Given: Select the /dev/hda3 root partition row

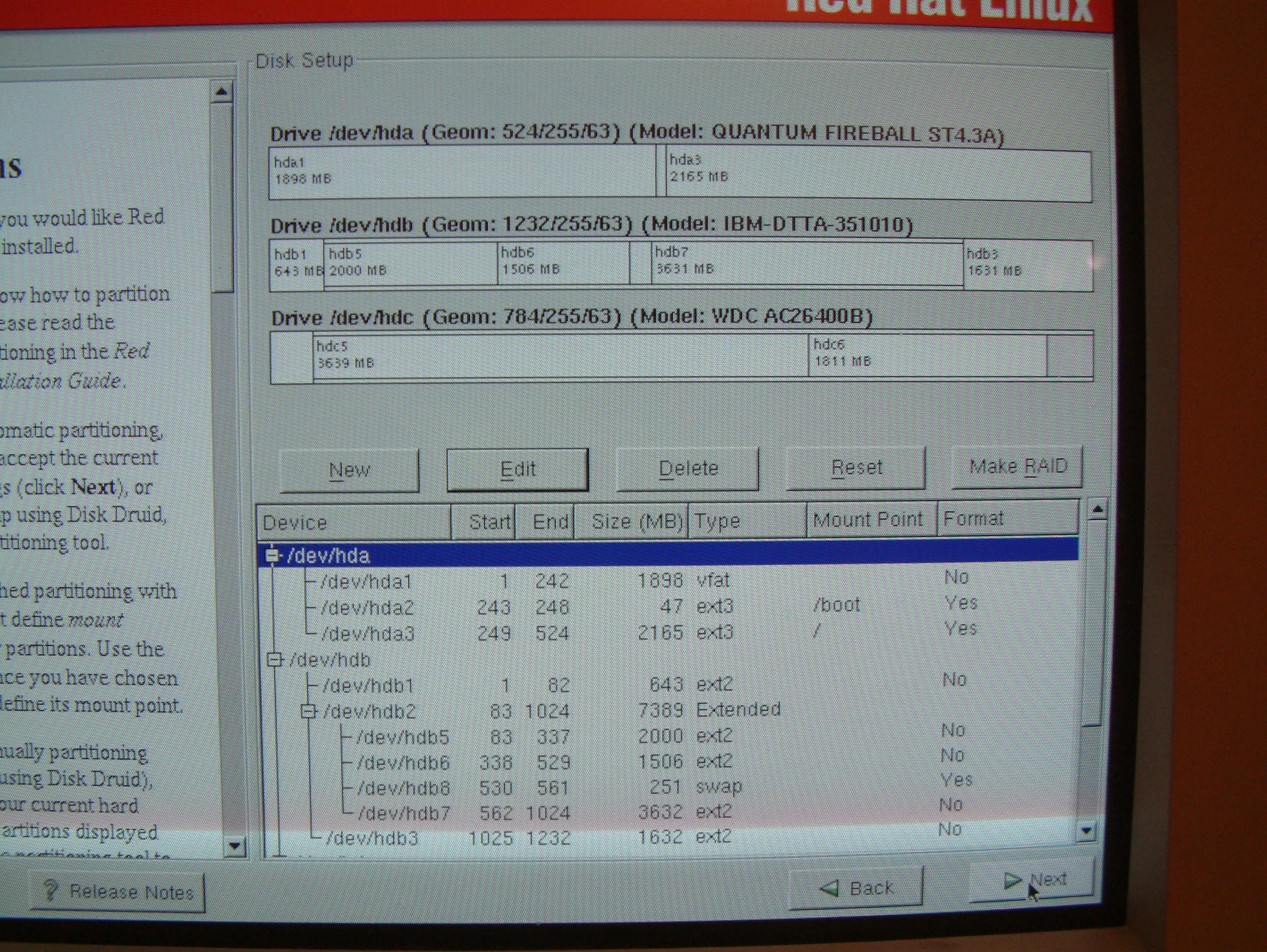Looking at the screenshot, I should click(x=668, y=633).
